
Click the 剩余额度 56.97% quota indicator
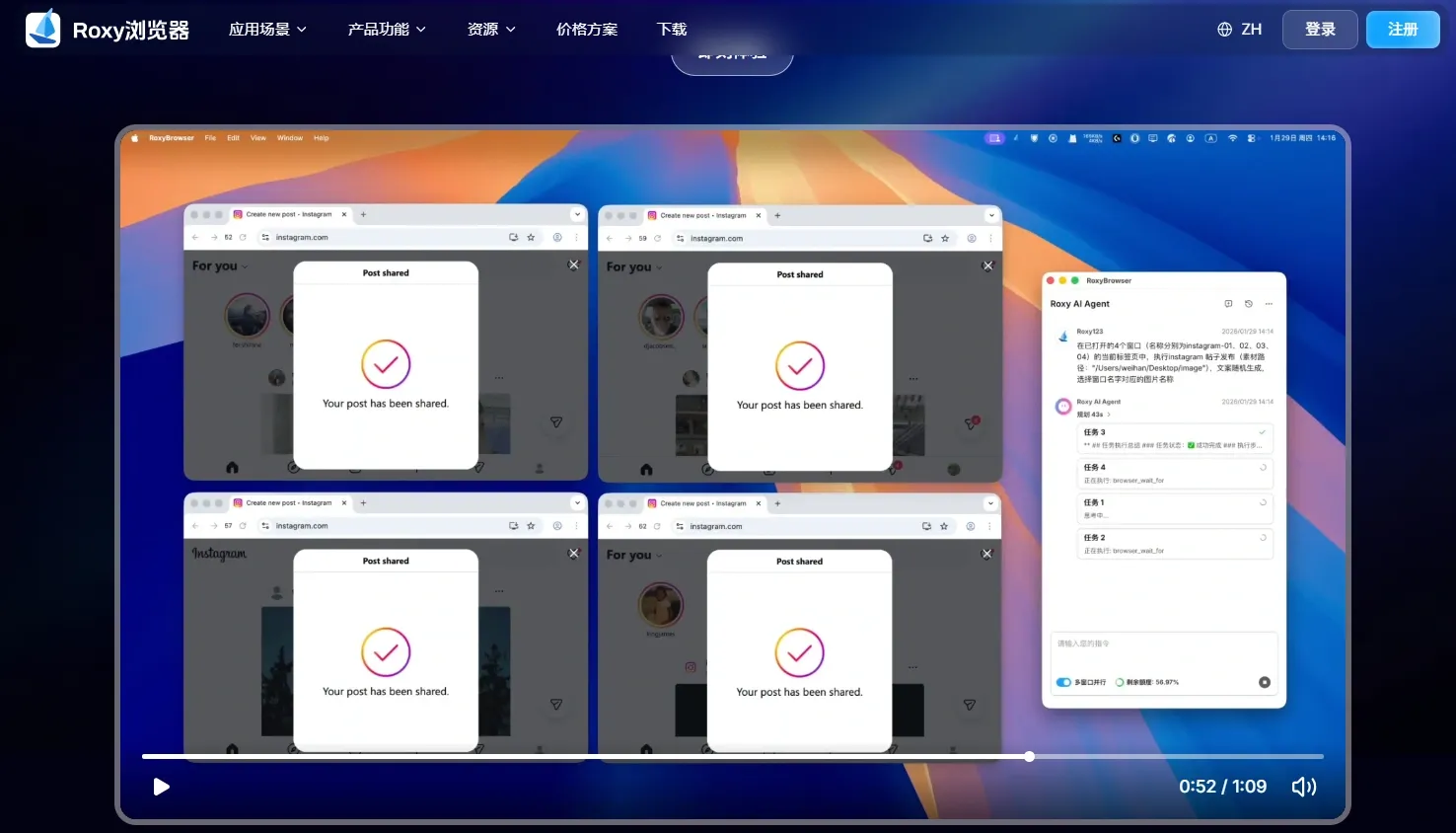pos(1147,682)
